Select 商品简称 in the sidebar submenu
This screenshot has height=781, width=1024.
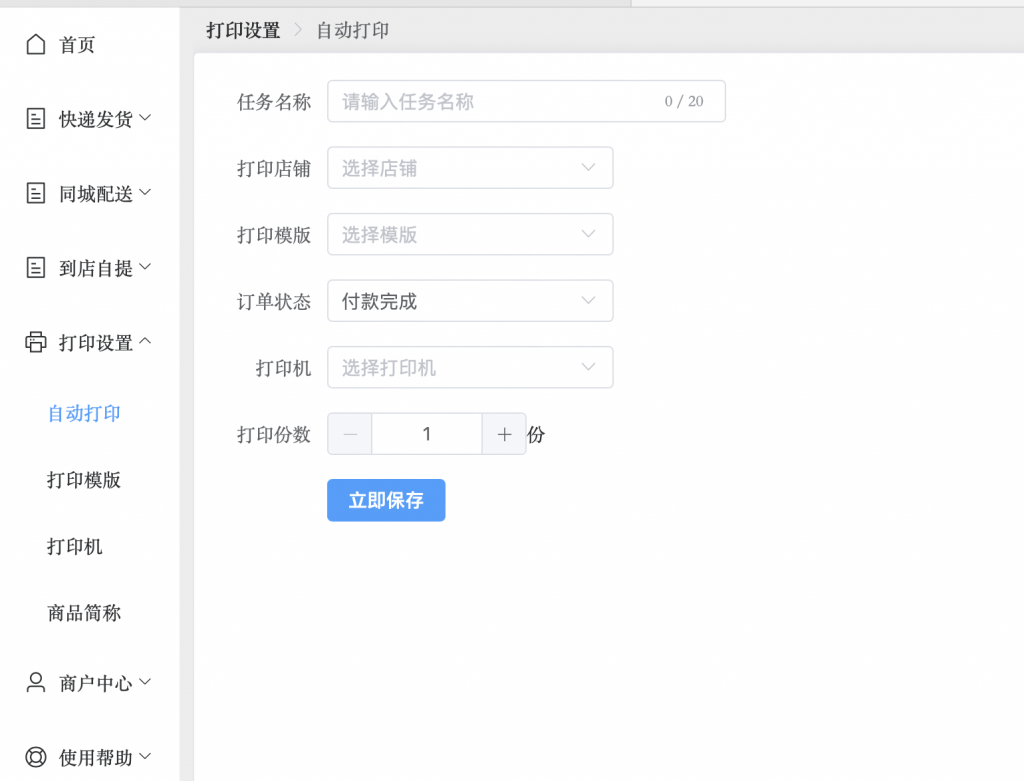[84, 613]
